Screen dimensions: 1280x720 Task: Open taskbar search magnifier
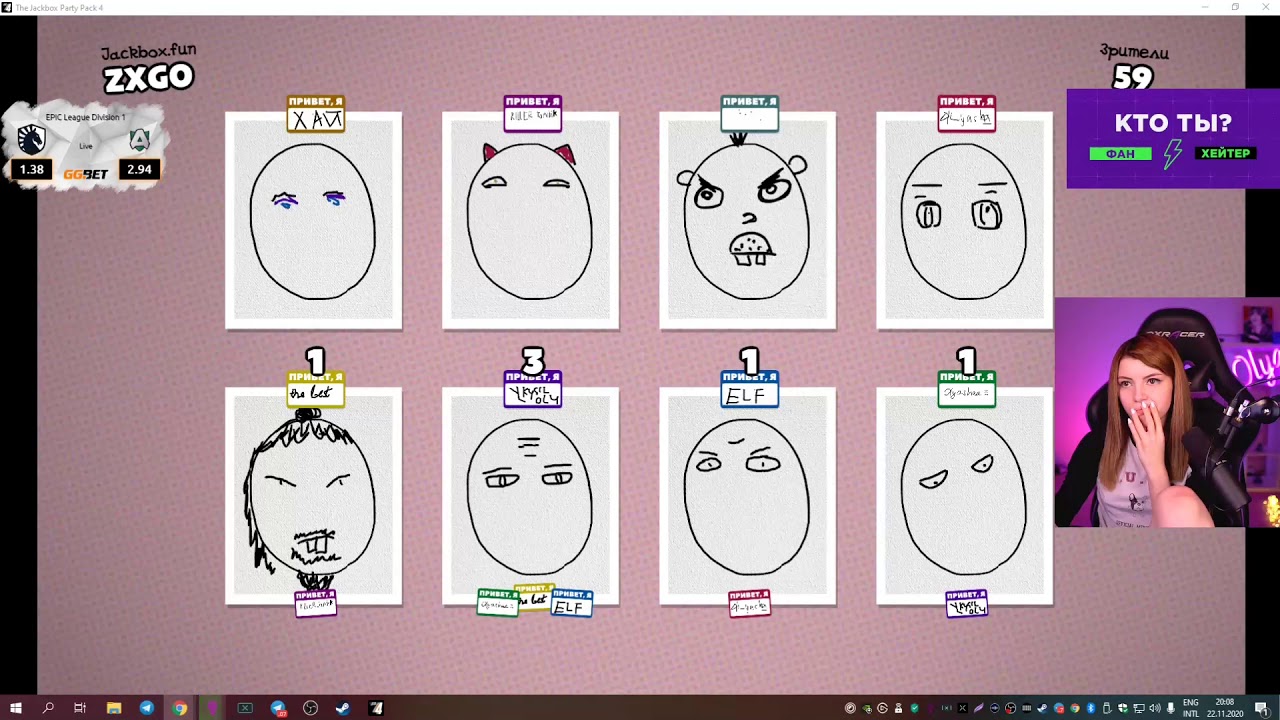point(47,708)
